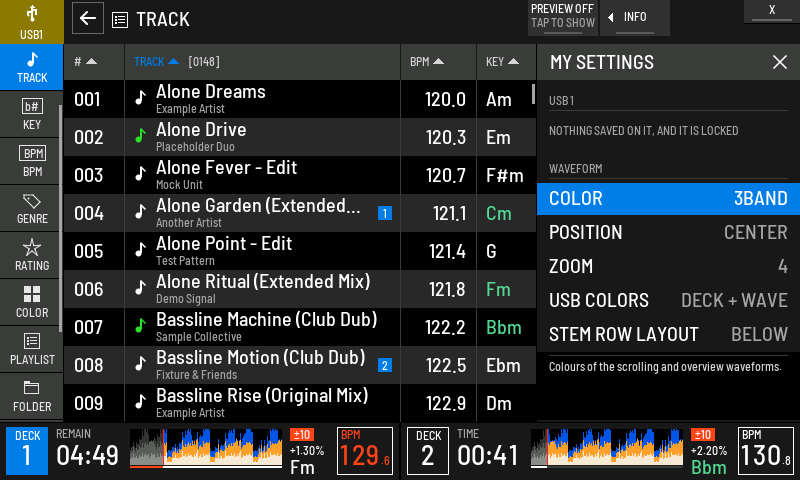Click Deck 1 ±10 tempo range badge

coord(302,435)
